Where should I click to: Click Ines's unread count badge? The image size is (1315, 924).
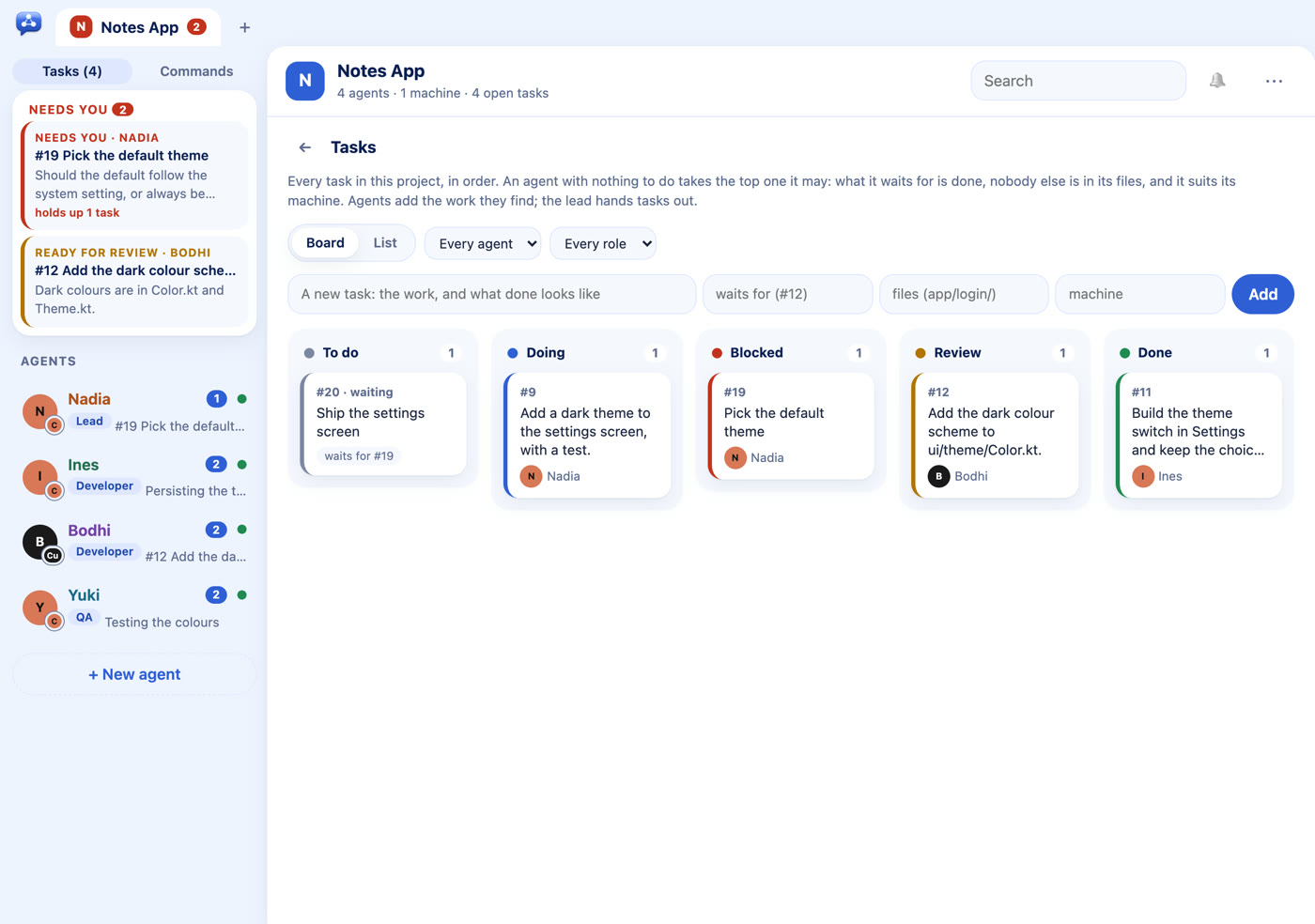click(x=216, y=464)
